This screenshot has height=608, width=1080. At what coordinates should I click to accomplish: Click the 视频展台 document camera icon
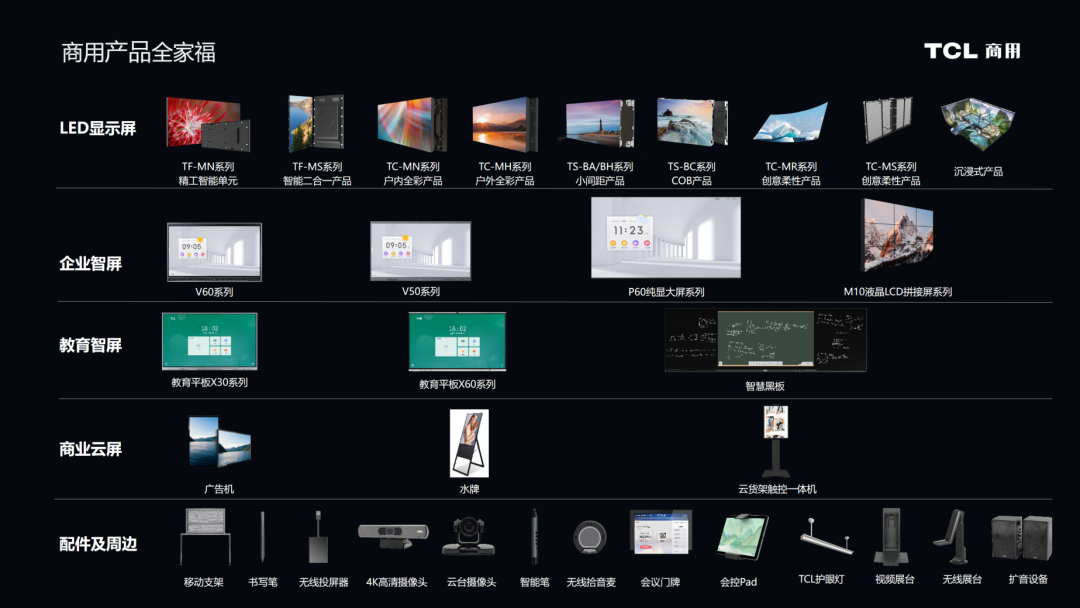click(x=891, y=536)
